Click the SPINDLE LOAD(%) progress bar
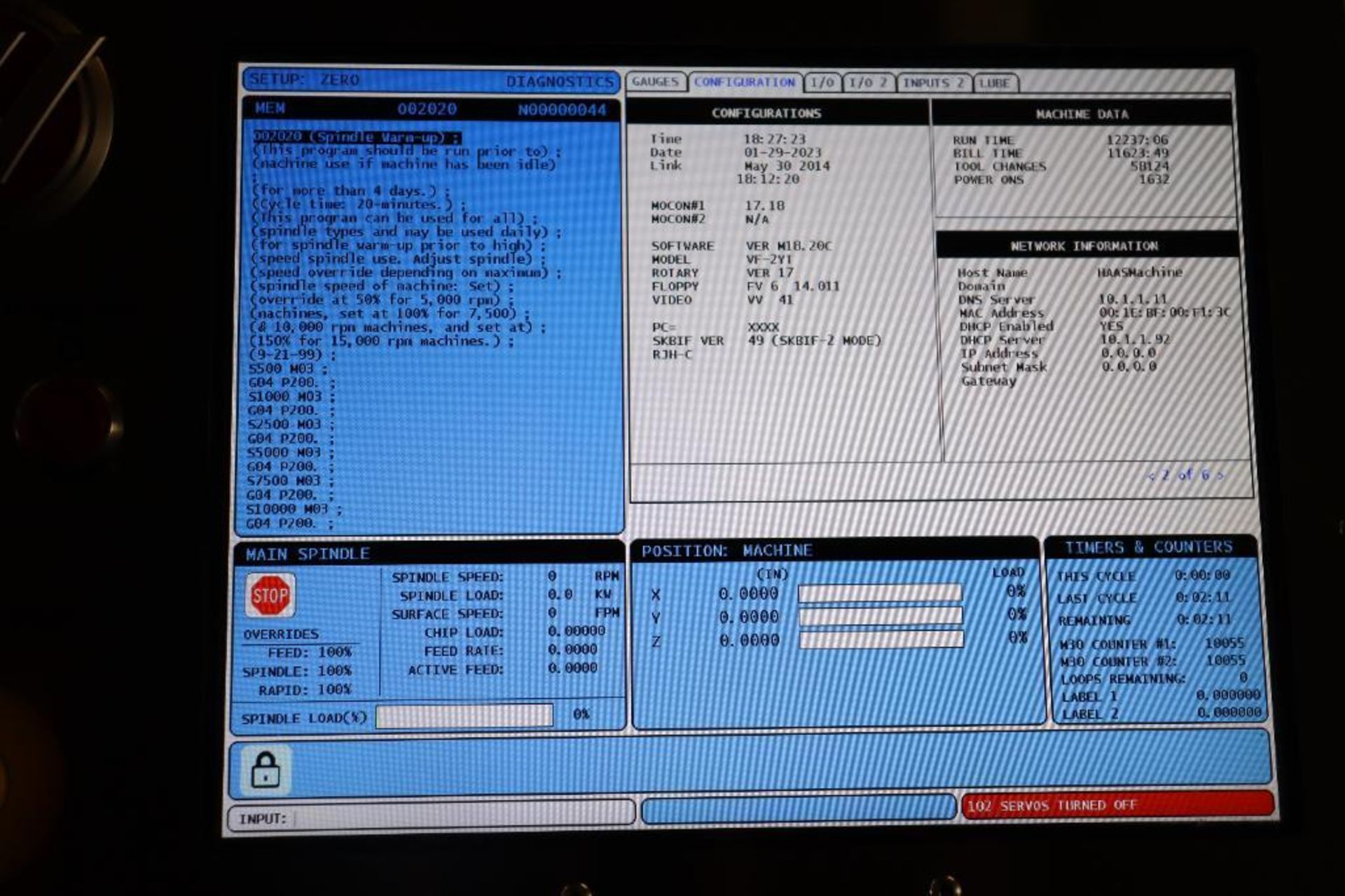 (464, 716)
